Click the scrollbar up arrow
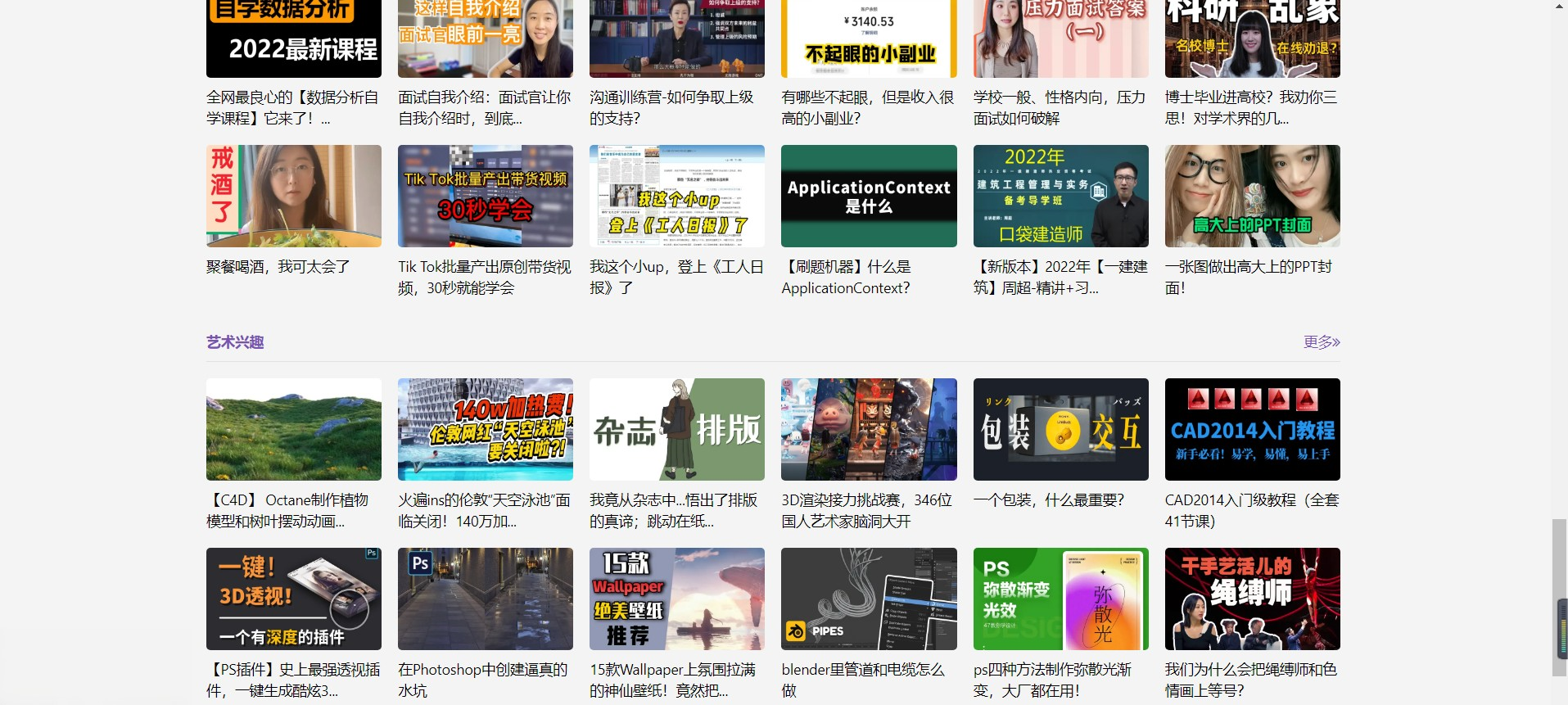The width and height of the screenshot is (1568, 705). pyautogui.click(x=1559, y=7)
